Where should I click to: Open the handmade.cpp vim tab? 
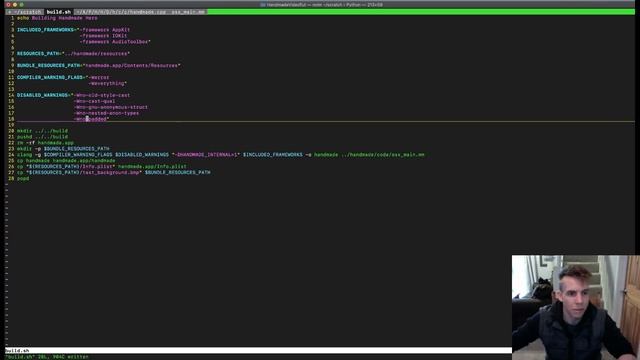(x=121, y=12)
